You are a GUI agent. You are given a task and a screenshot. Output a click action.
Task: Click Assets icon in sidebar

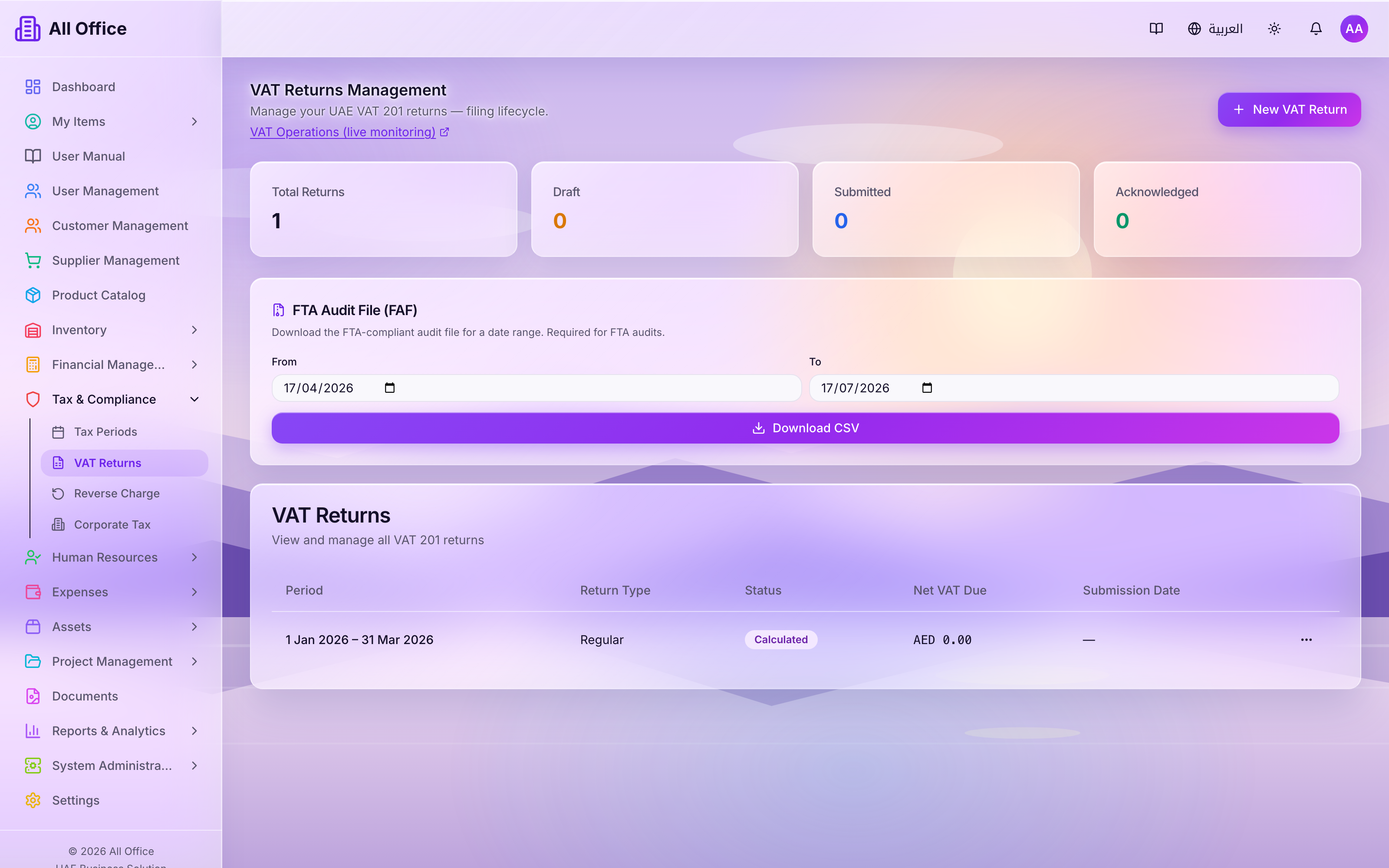(33, 627)
